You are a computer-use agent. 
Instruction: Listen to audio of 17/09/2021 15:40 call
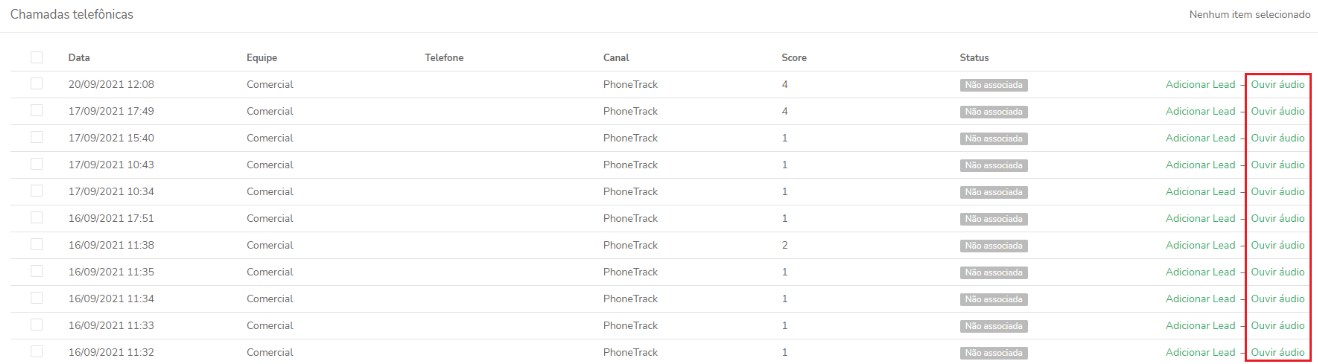pyautogui.click(x=1277, y=138)
